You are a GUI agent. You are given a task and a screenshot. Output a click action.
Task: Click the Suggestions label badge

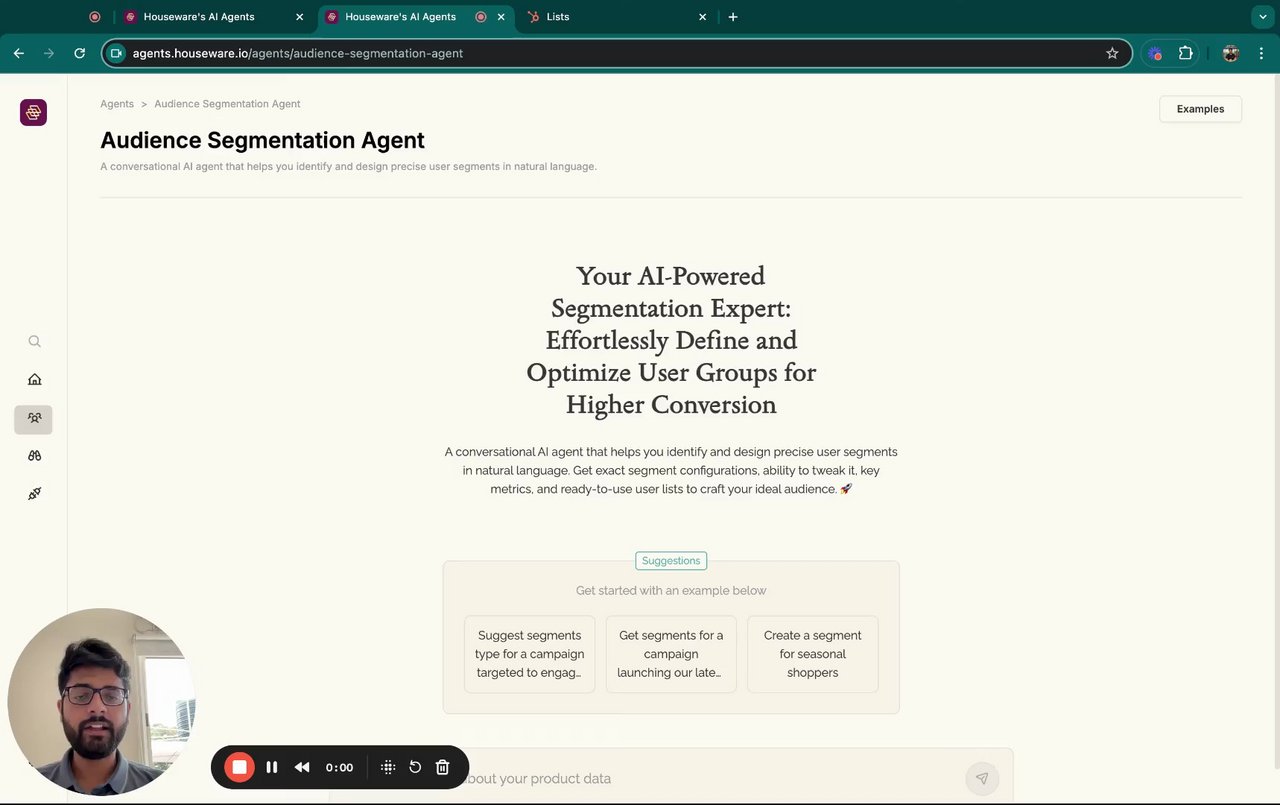671,561
